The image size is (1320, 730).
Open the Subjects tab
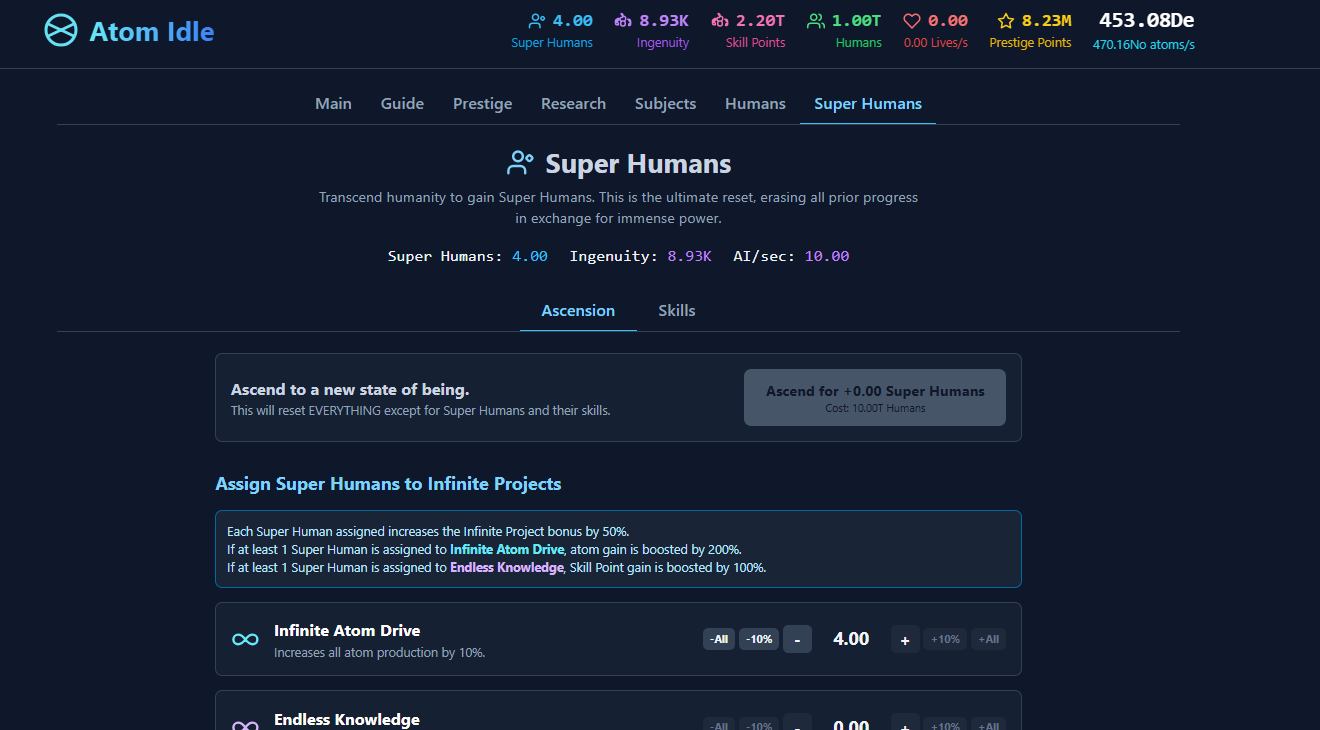pos(665,104)
